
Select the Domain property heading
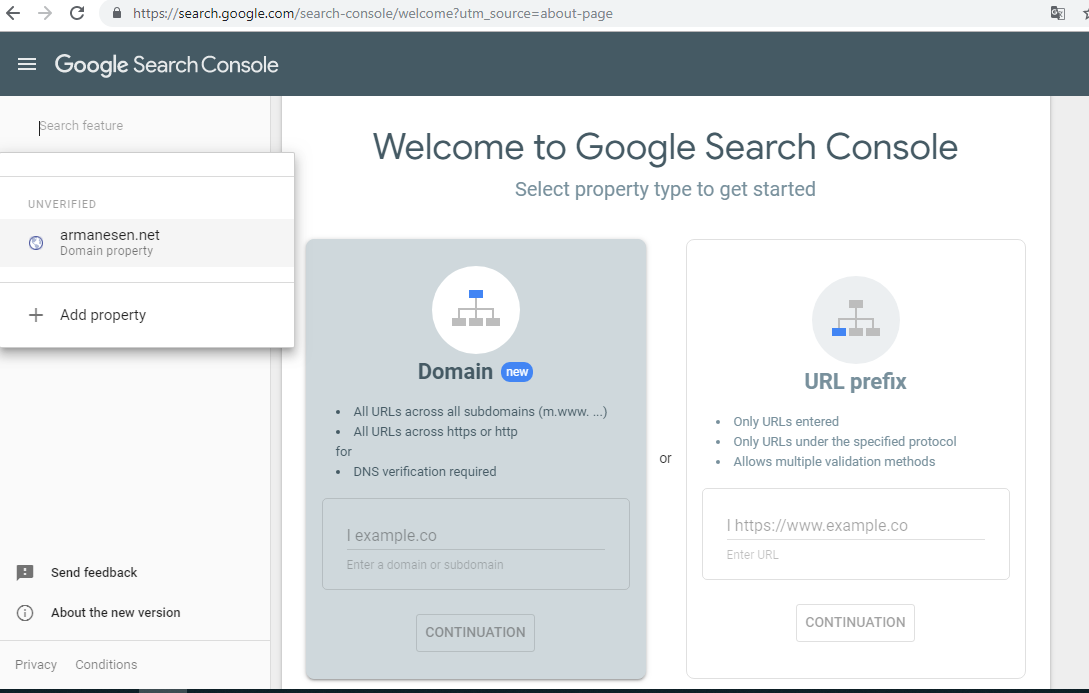pos(456,371)
